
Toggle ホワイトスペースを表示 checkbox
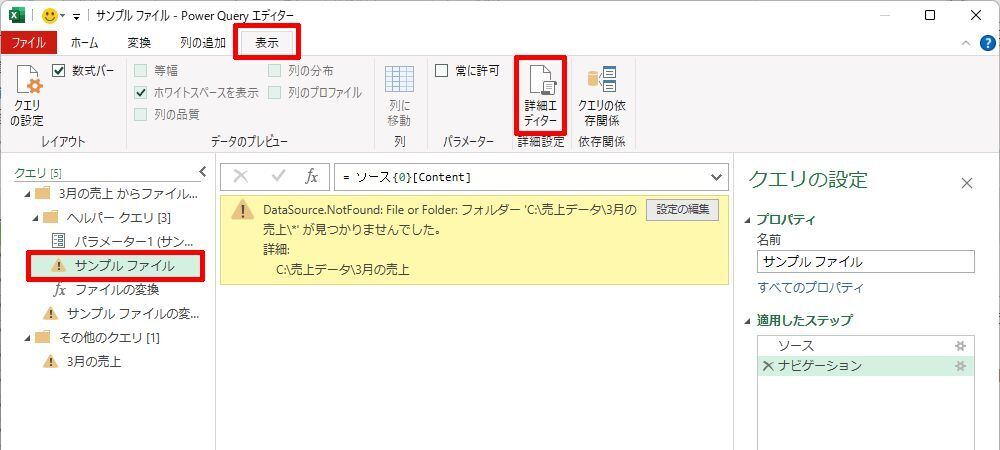click(141, 92)
